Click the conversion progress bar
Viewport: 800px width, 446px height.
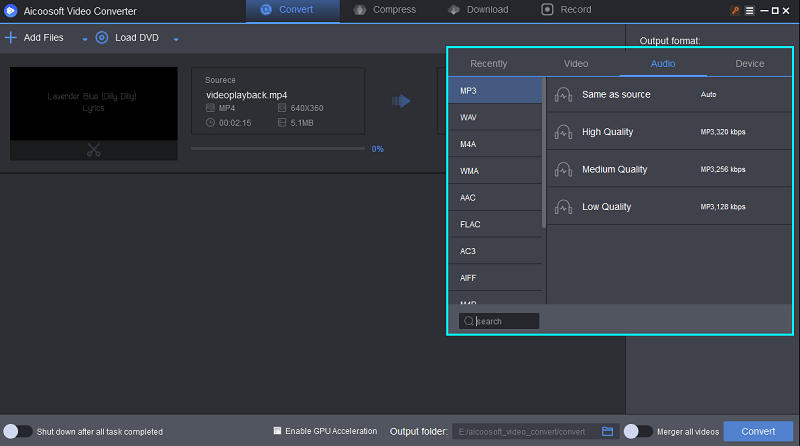(x=278, y=148)
